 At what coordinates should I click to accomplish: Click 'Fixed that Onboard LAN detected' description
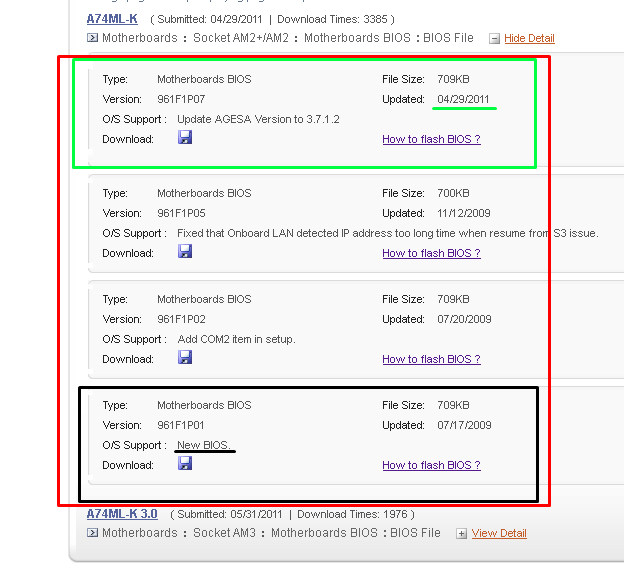pos(388,233)
